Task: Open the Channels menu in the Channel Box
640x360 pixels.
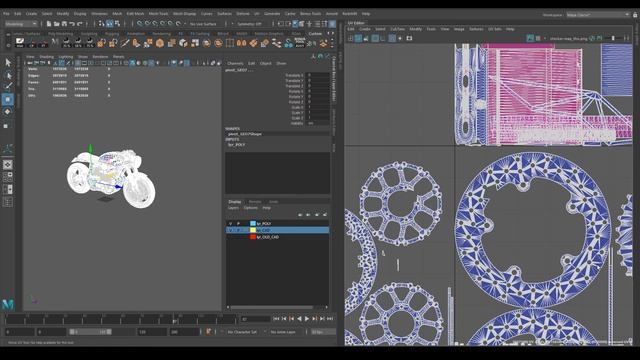Action: click(x=235, y=64)
